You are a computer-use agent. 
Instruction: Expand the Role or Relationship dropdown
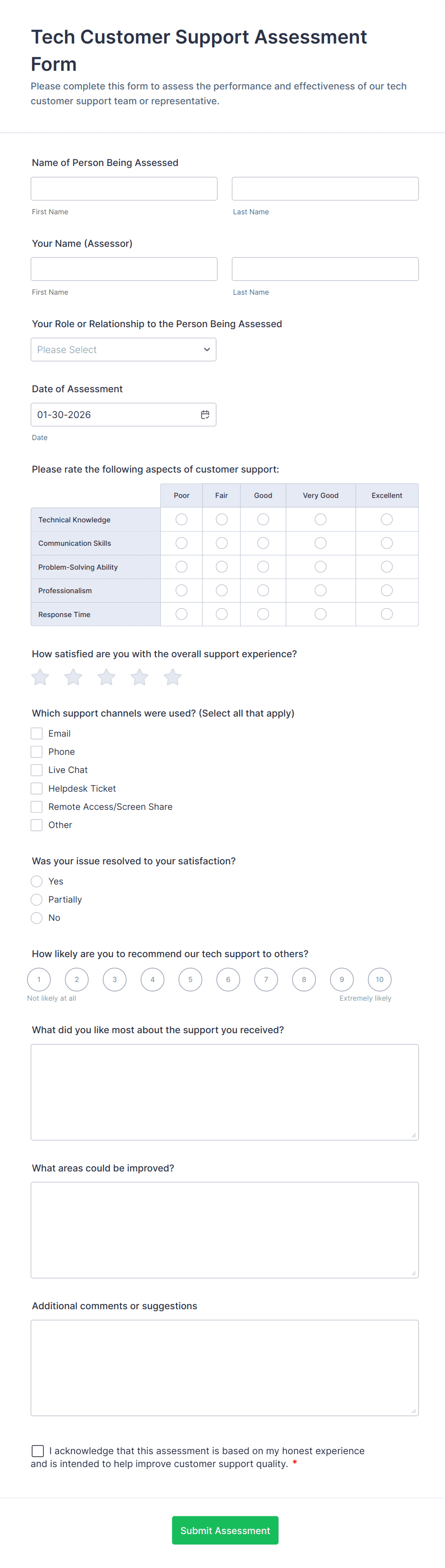123,349
